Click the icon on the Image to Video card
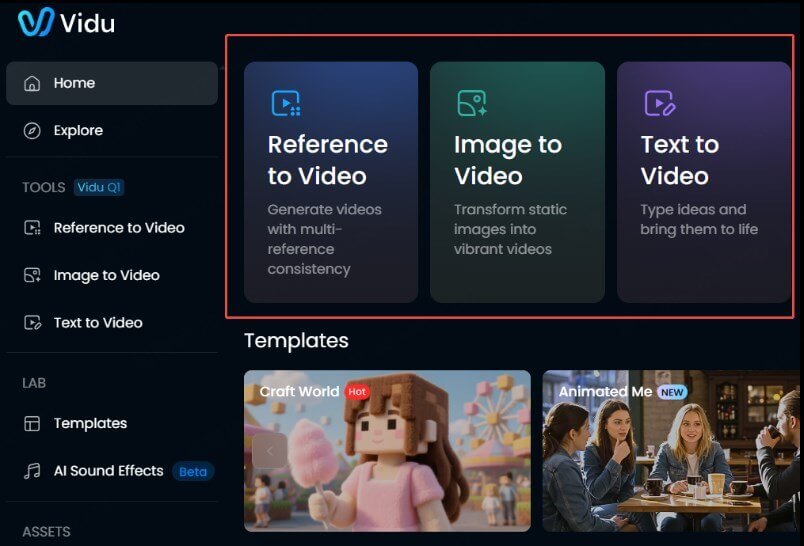This screenshot has width=804, height=546. click(x=471, y=103)
